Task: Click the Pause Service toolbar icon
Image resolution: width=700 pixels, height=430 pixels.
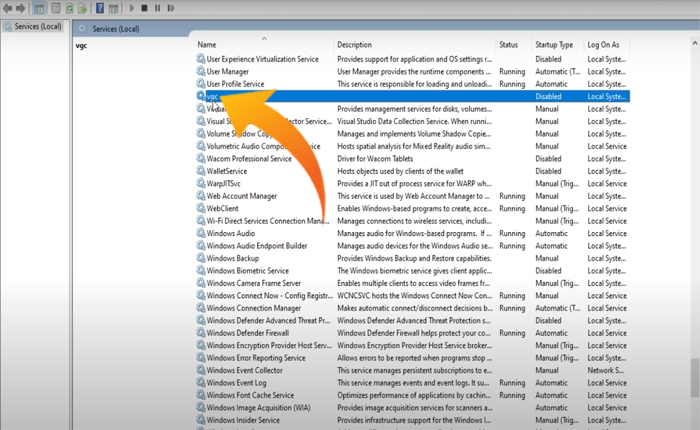Action: click(x=157, y=8)
